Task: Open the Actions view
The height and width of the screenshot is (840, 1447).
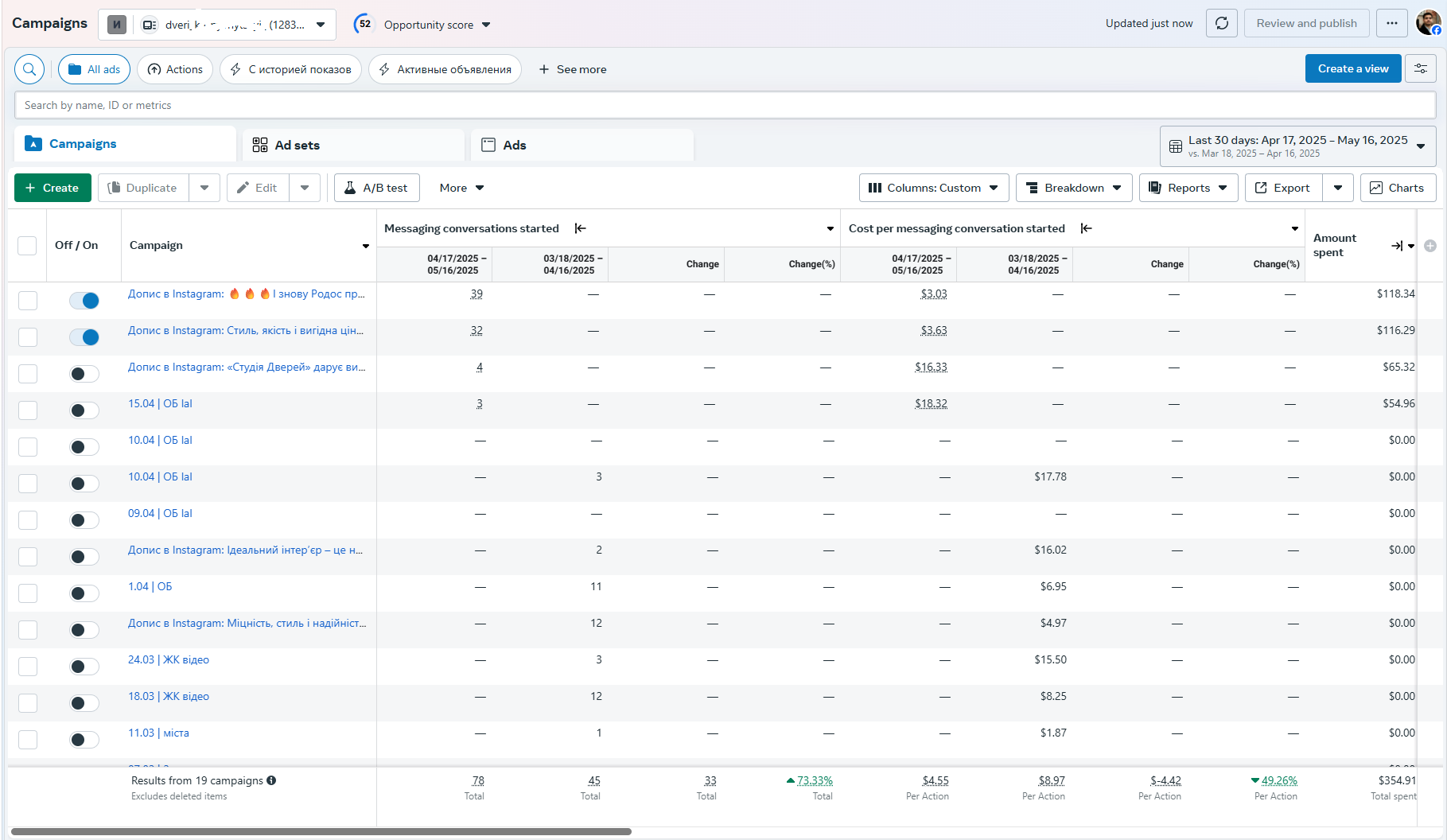Action: point(175,69)
